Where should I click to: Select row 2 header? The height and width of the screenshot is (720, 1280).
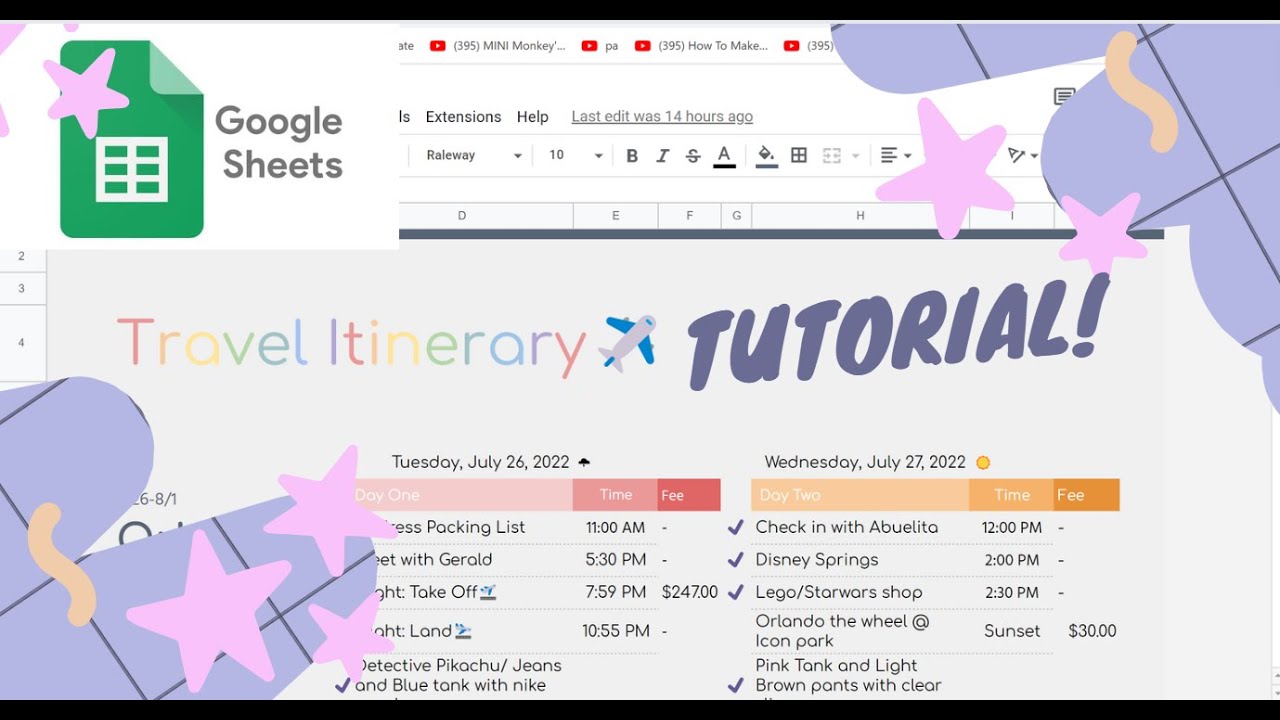click(22, 257)
